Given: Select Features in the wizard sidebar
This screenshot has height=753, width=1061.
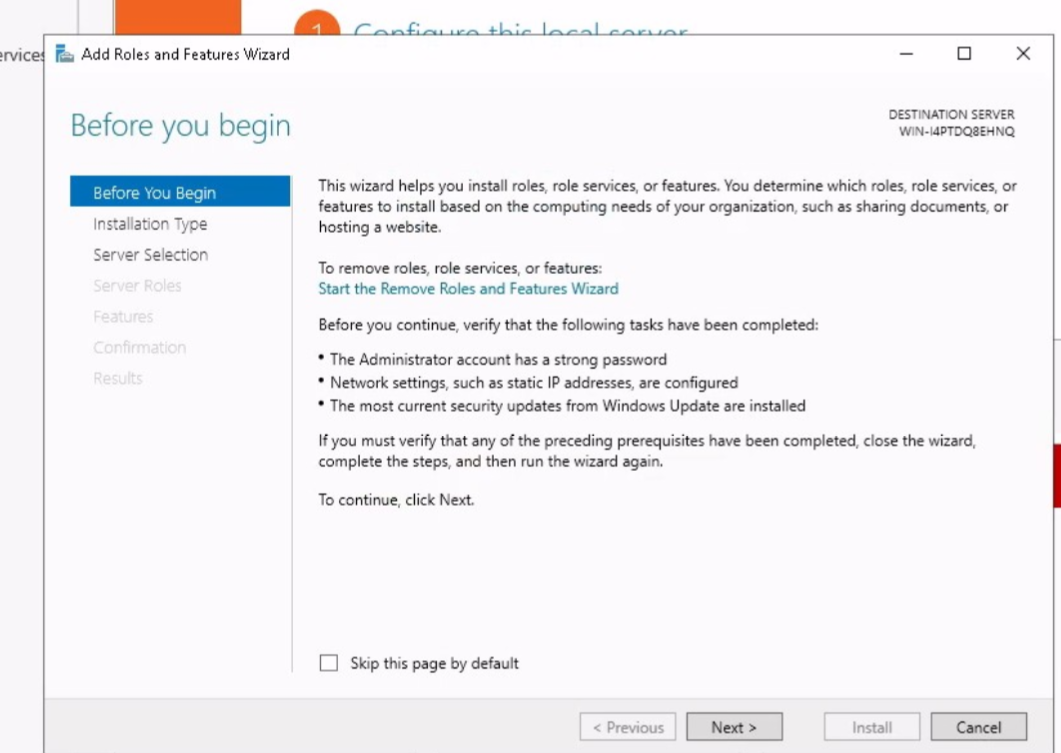Looking at the screenshot, I should point(123,317).
